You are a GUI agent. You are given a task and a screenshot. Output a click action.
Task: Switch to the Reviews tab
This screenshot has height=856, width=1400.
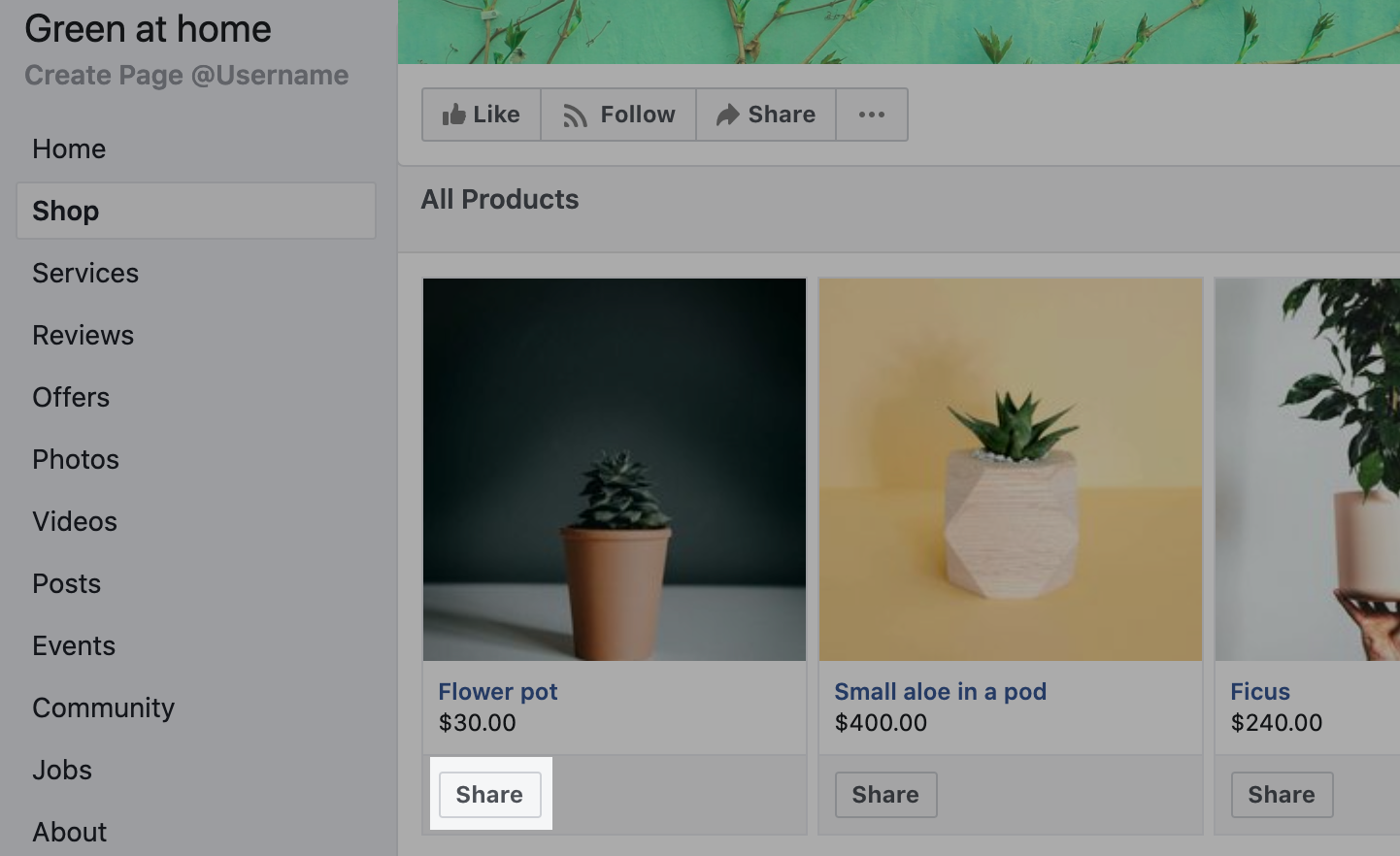(x=83, y=335)
